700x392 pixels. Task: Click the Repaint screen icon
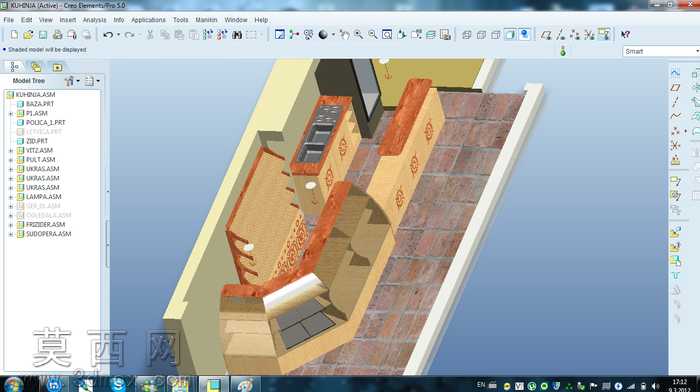pyautogui.click(x=280, y=34)
